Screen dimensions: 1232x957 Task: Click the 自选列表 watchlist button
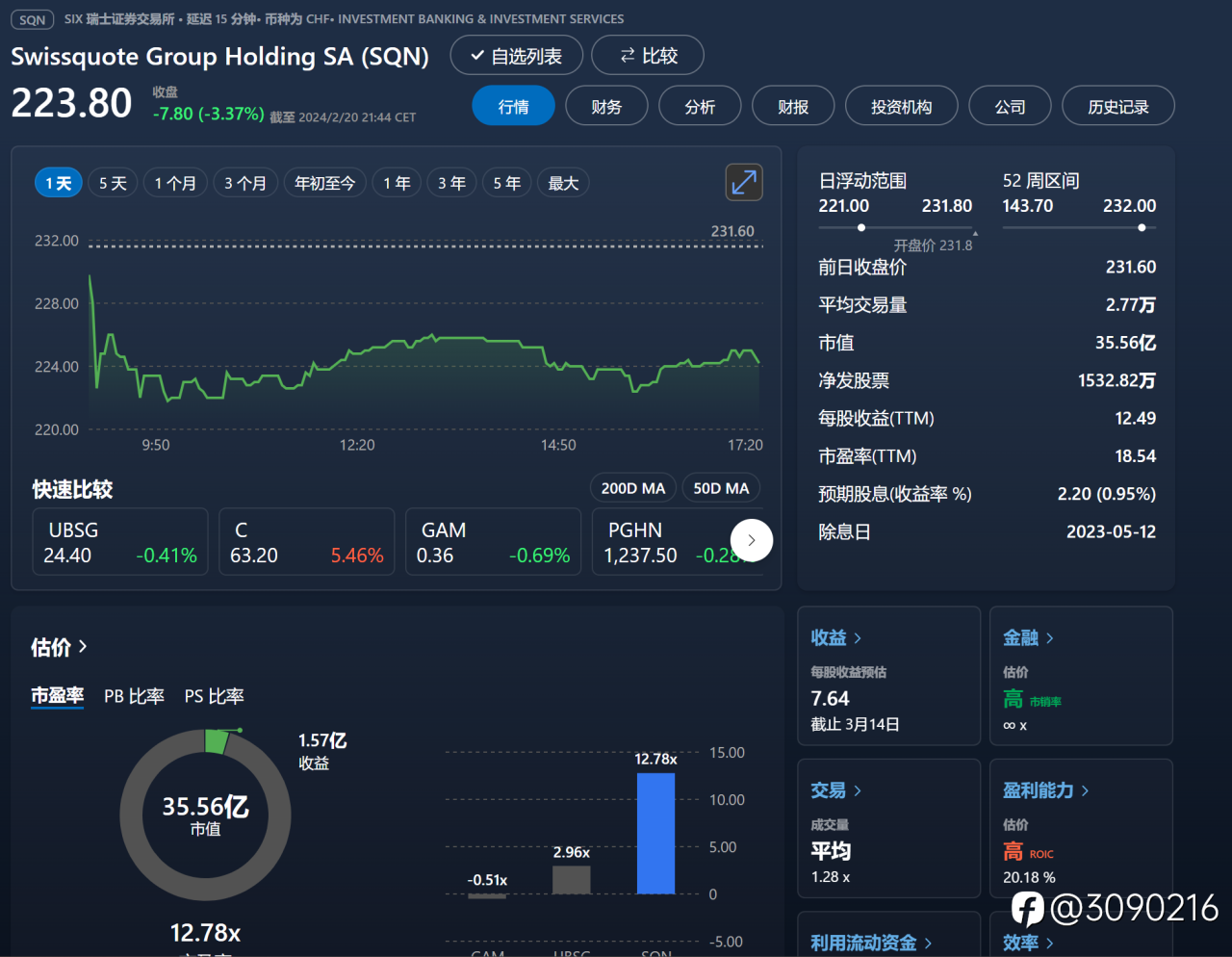point(517,55)
